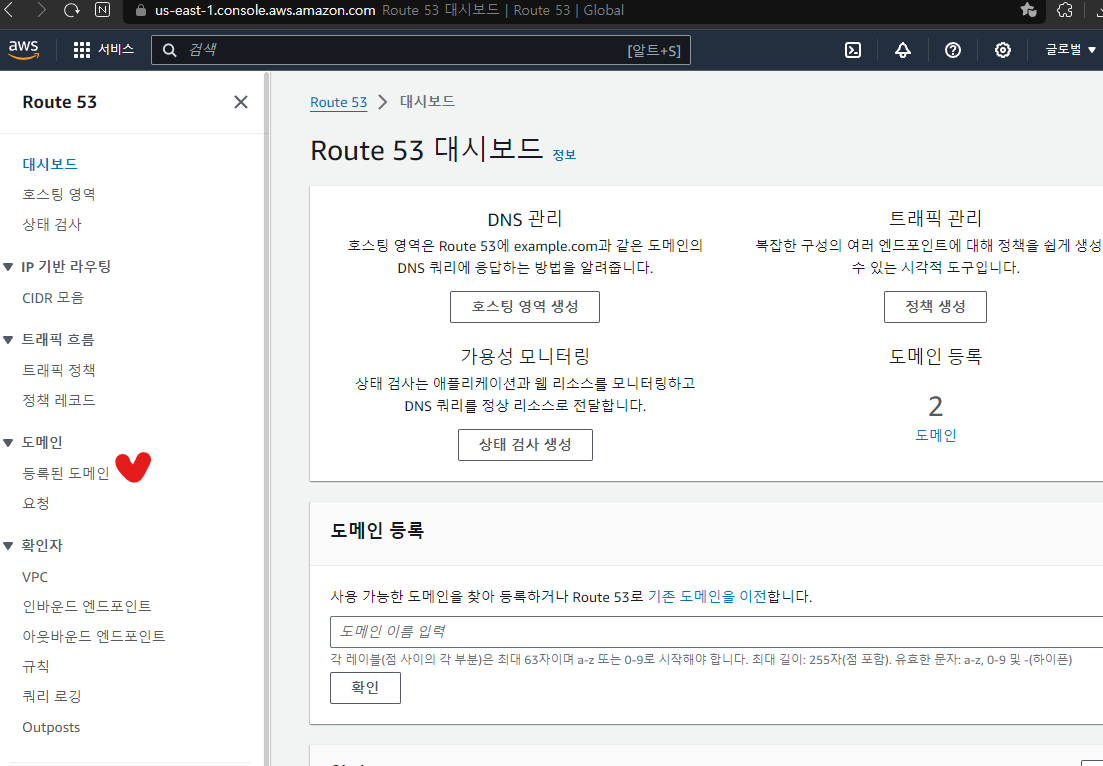
Task: Click the Notion extension icon in browser bar
Action: [x=102, y=10]
